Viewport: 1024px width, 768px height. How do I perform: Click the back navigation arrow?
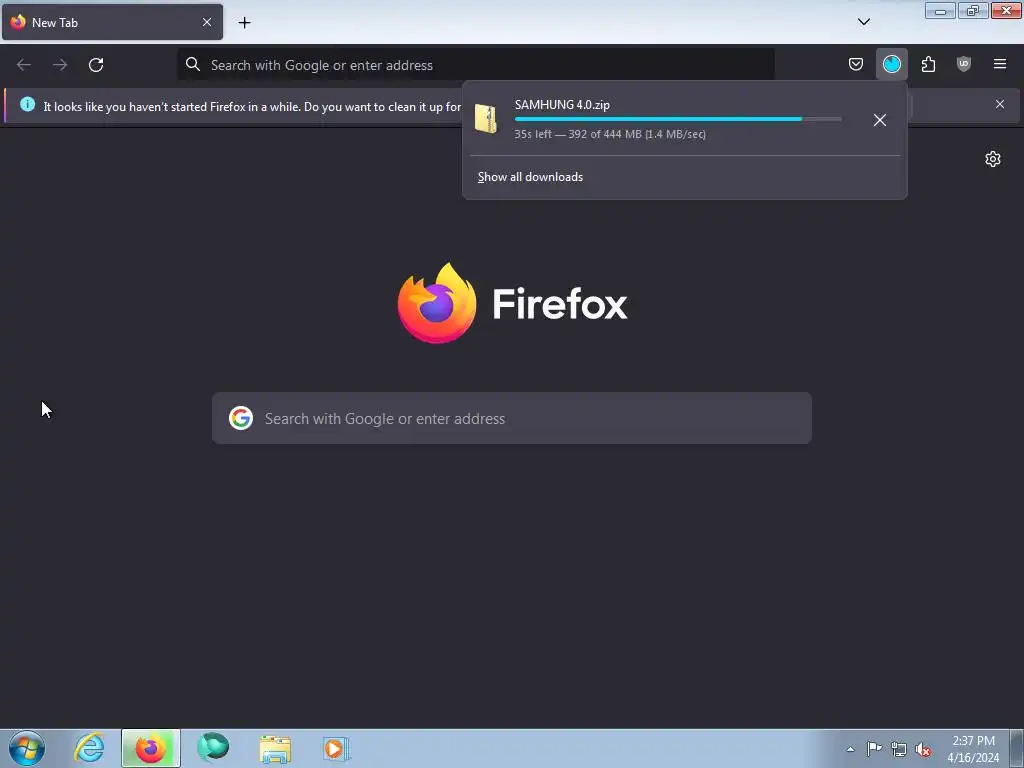[24, 65]
